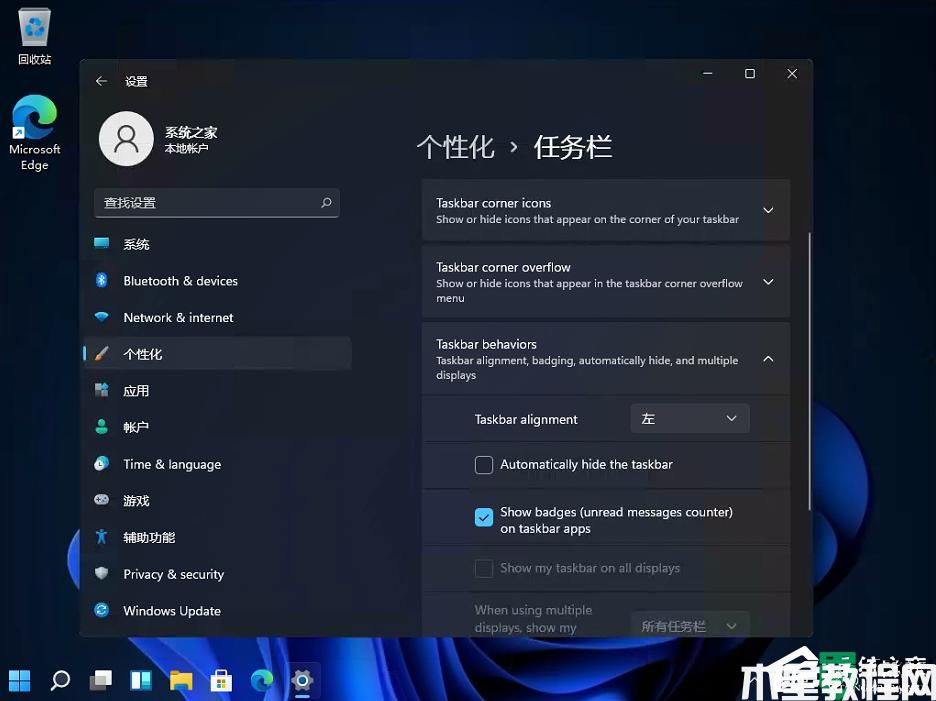Maximize the Settings window
This screenshot has height=701, width=936.
750,73
